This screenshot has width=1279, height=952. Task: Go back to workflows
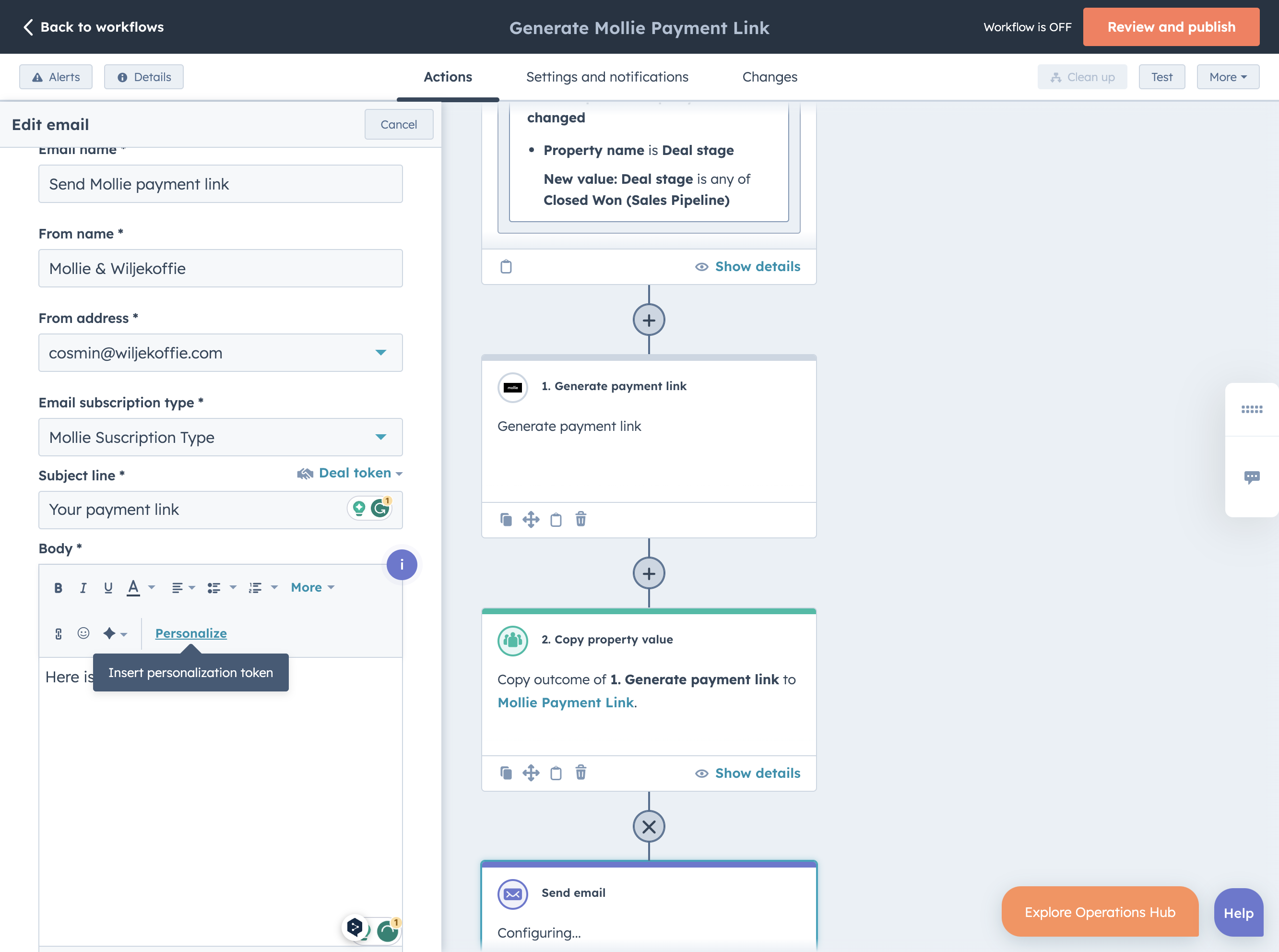pyautogui.click(x=94, y=27)
